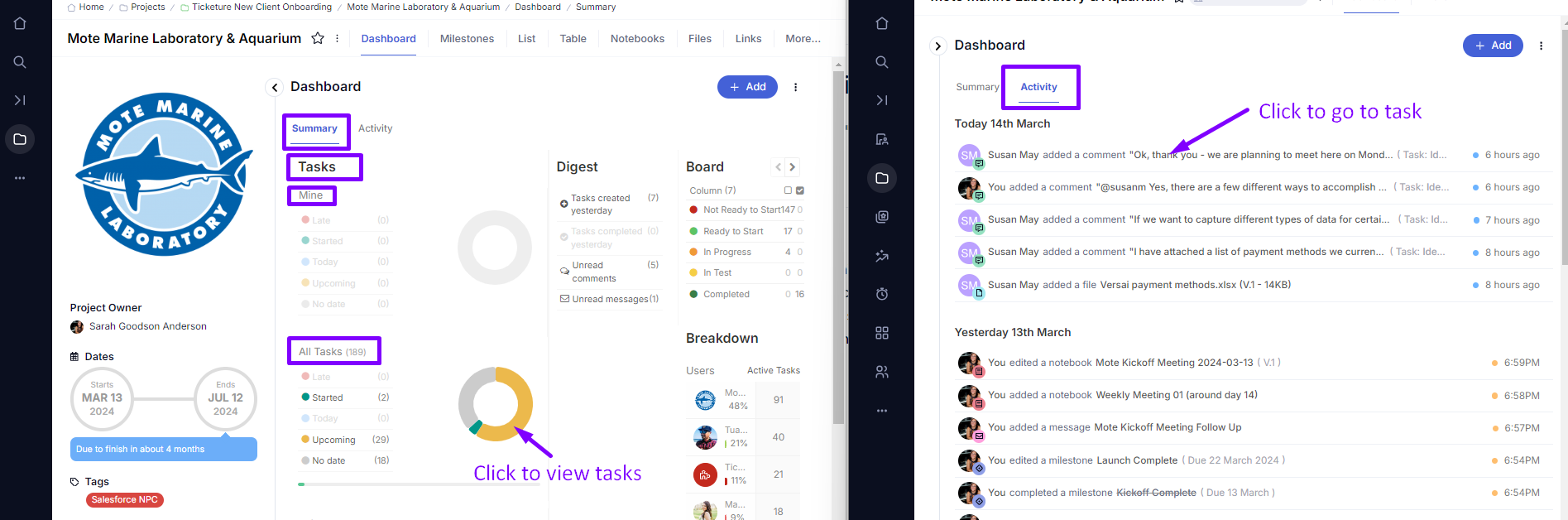Image resolution: width=1568 pixels, height=520 pixels.
Task: Select Activity tab in left window dashboard
Action: tap(375, 128)
